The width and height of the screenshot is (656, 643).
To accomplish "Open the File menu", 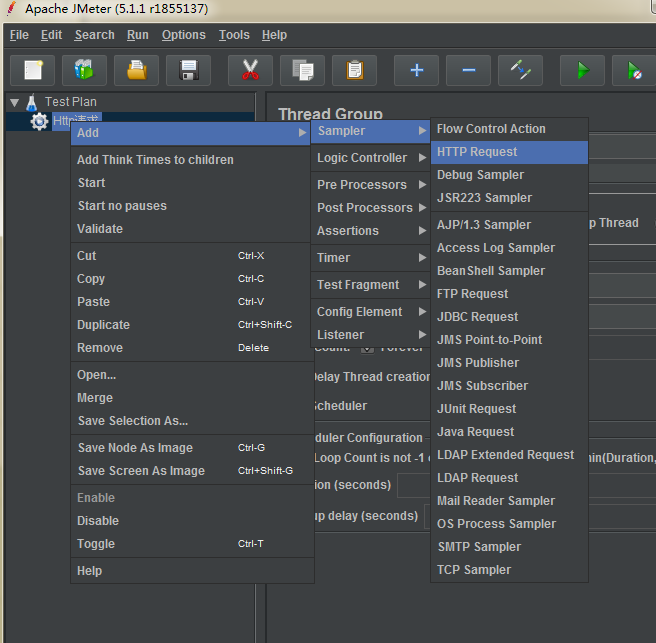I will tap(19, 35).
